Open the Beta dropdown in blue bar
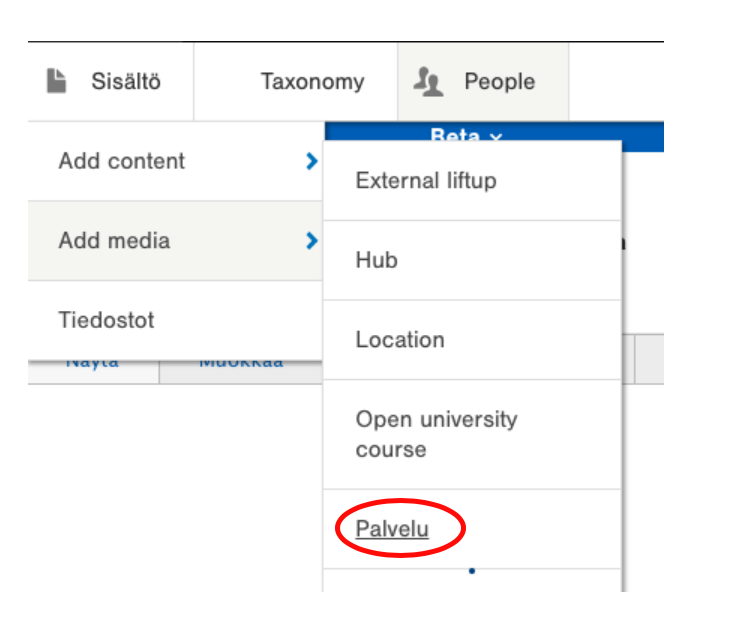This screenshot has width=748, height=620. pyautogui.click(x=466, y=135)
